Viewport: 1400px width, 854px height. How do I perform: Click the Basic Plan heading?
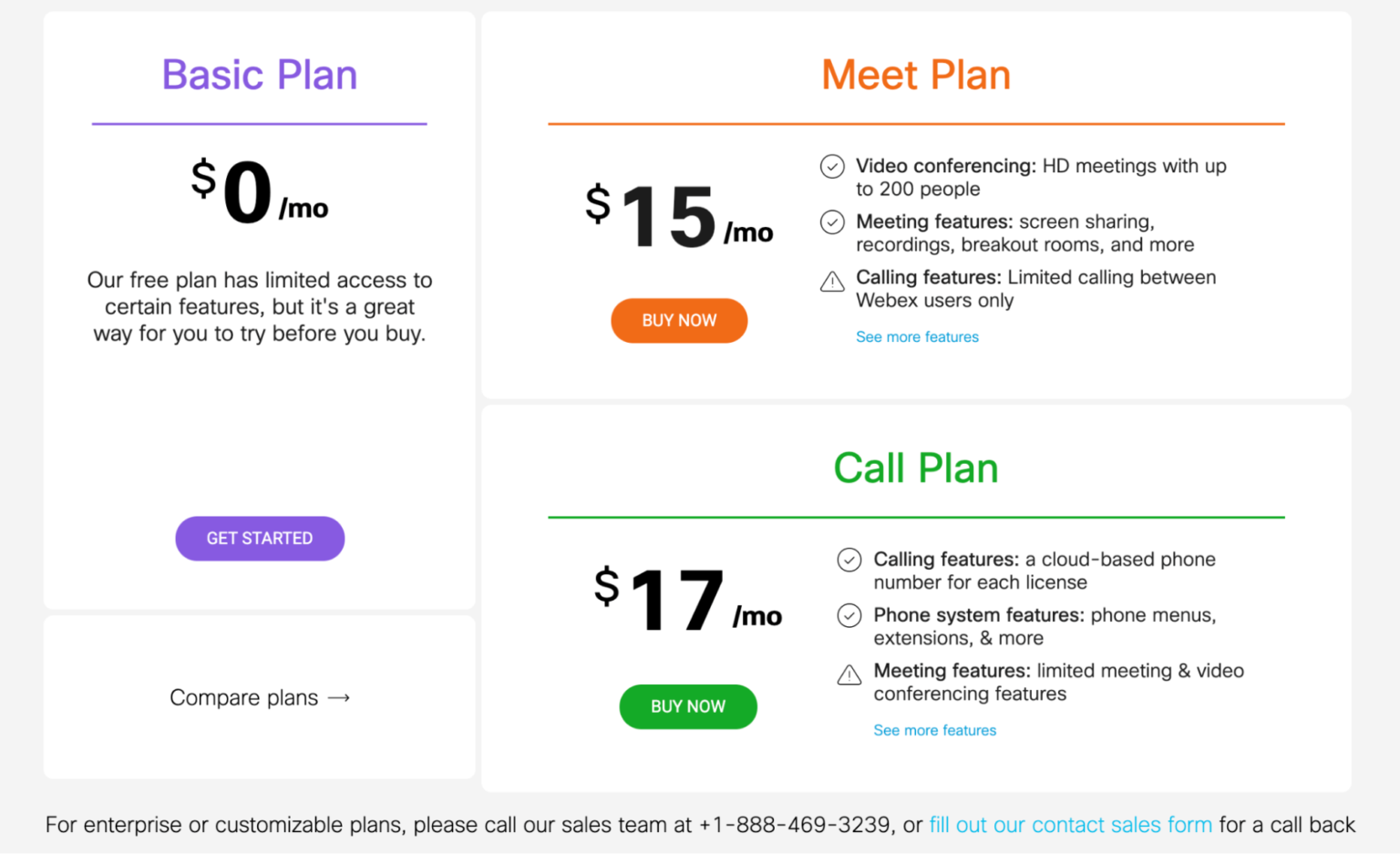point(260,75)
